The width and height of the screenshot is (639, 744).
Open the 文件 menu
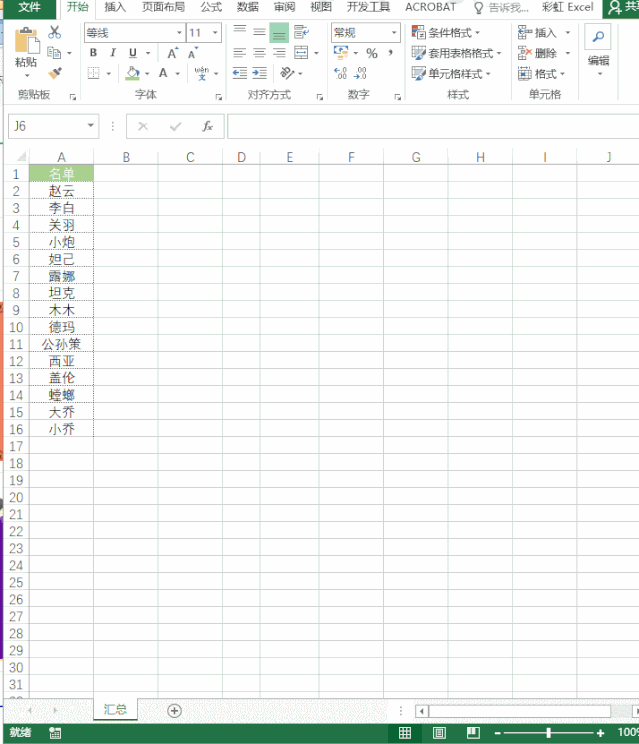coord(29,7)
